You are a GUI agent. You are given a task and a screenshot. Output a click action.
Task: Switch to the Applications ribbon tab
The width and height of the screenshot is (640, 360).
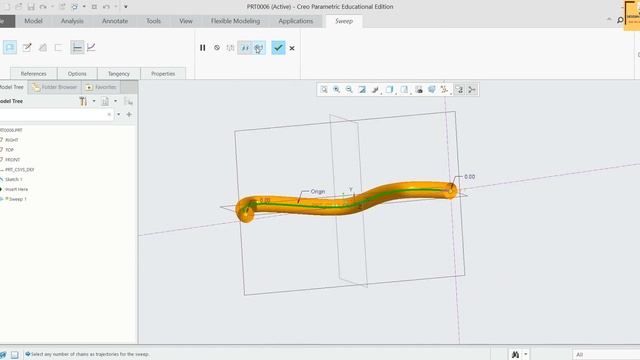tap(296, 21)
